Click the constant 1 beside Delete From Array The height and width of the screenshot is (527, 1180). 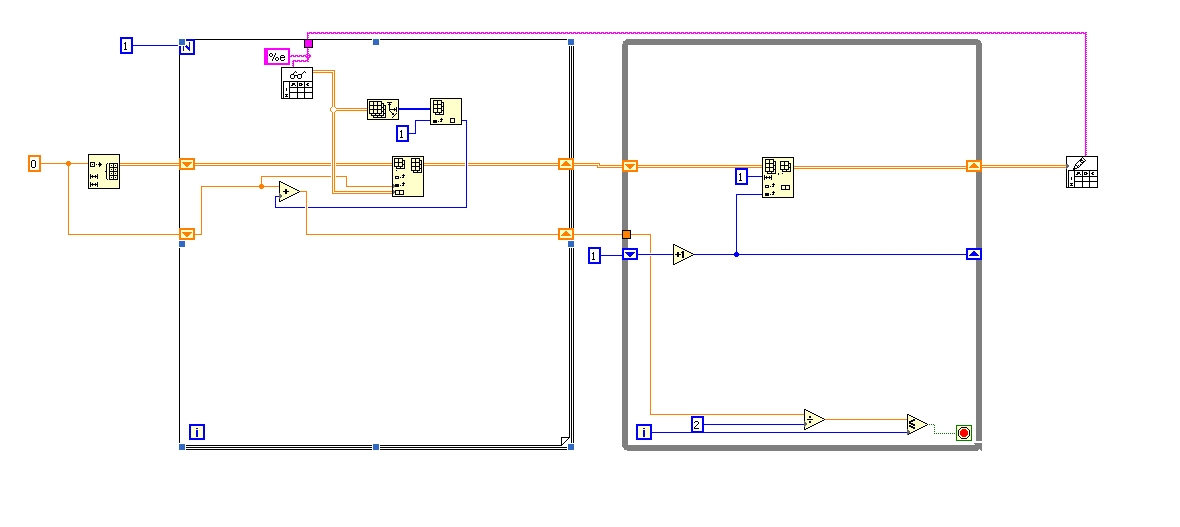742,177
